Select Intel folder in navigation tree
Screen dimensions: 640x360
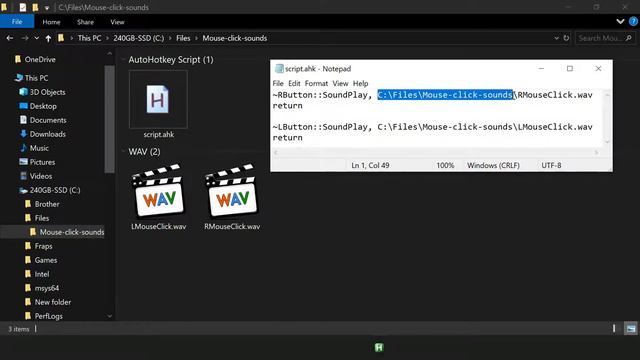pyautogui.click(x=42, y=274)
